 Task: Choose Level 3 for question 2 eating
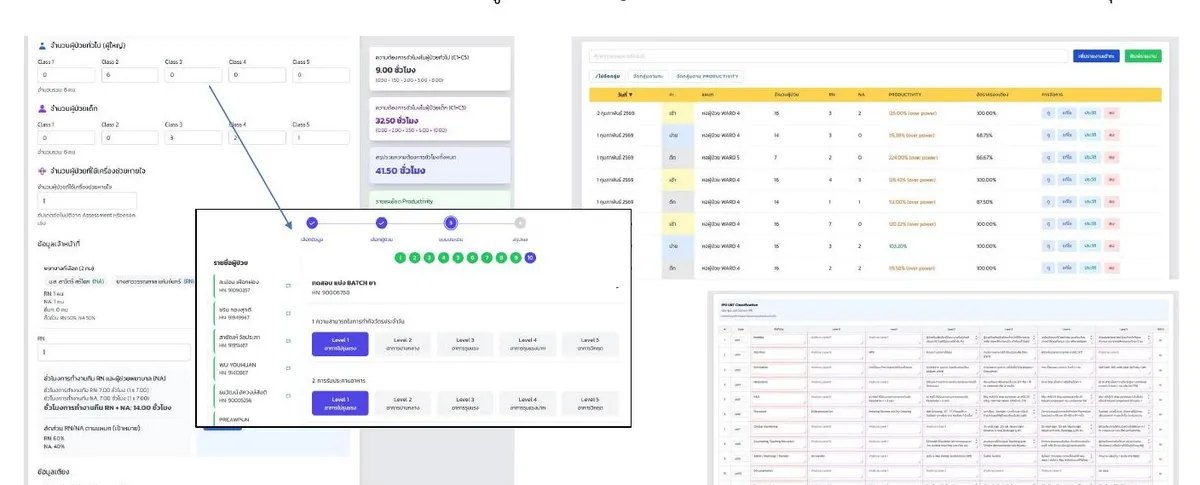point(465,402)
